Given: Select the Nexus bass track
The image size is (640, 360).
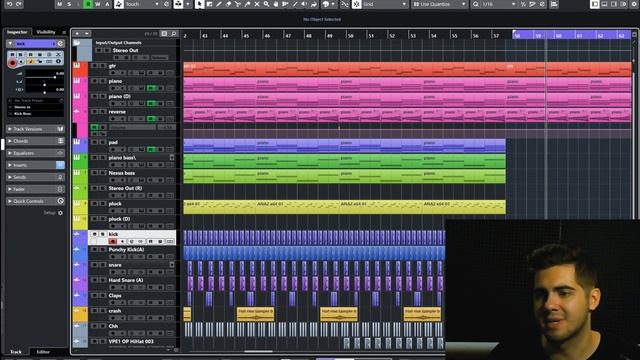Looking at the screenshot, I should (x=122, y=173).
